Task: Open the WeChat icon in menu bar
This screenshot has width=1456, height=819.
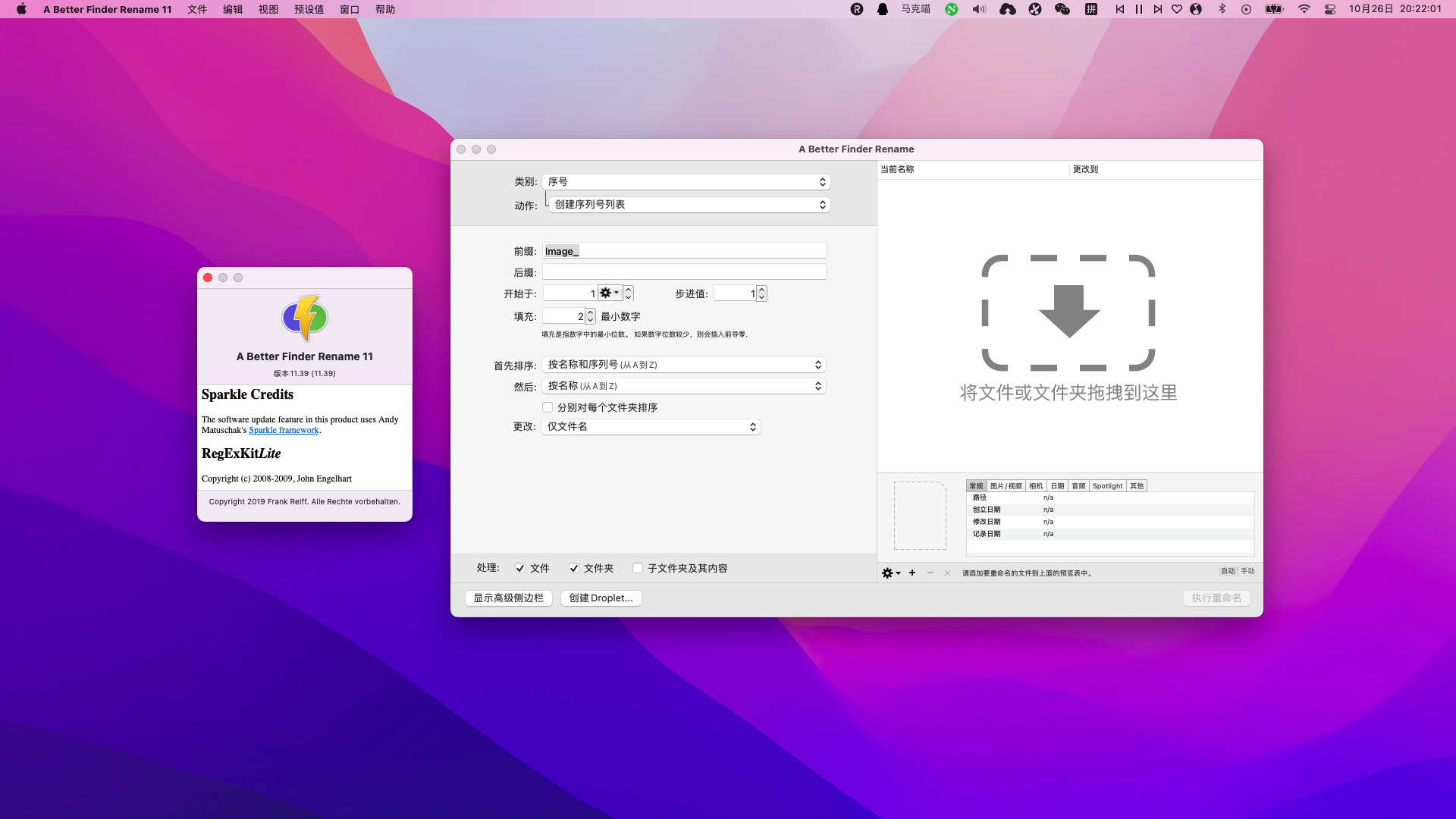Action: (x=1062, y=9)
